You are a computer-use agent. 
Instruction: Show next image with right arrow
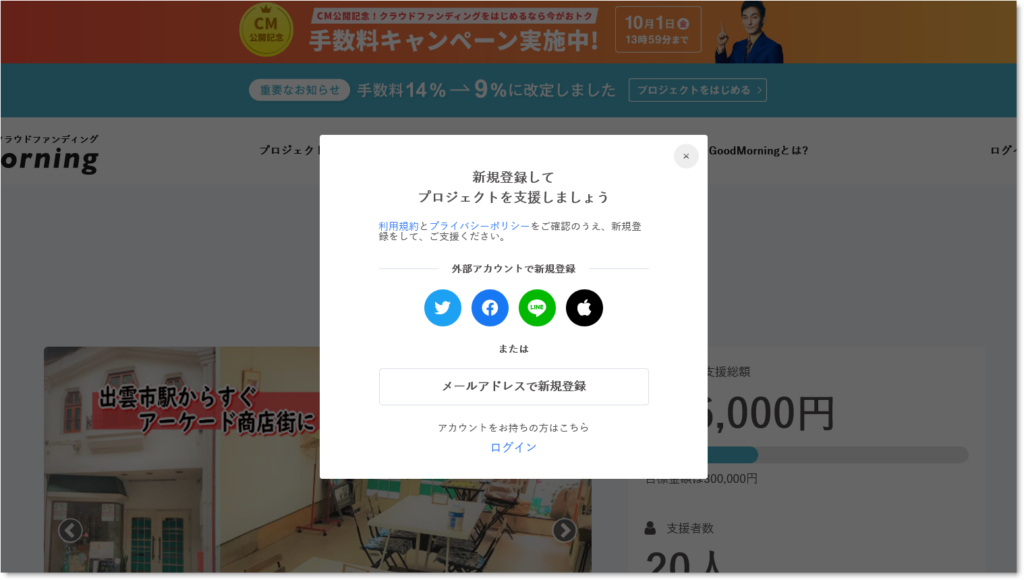point(564,530)
